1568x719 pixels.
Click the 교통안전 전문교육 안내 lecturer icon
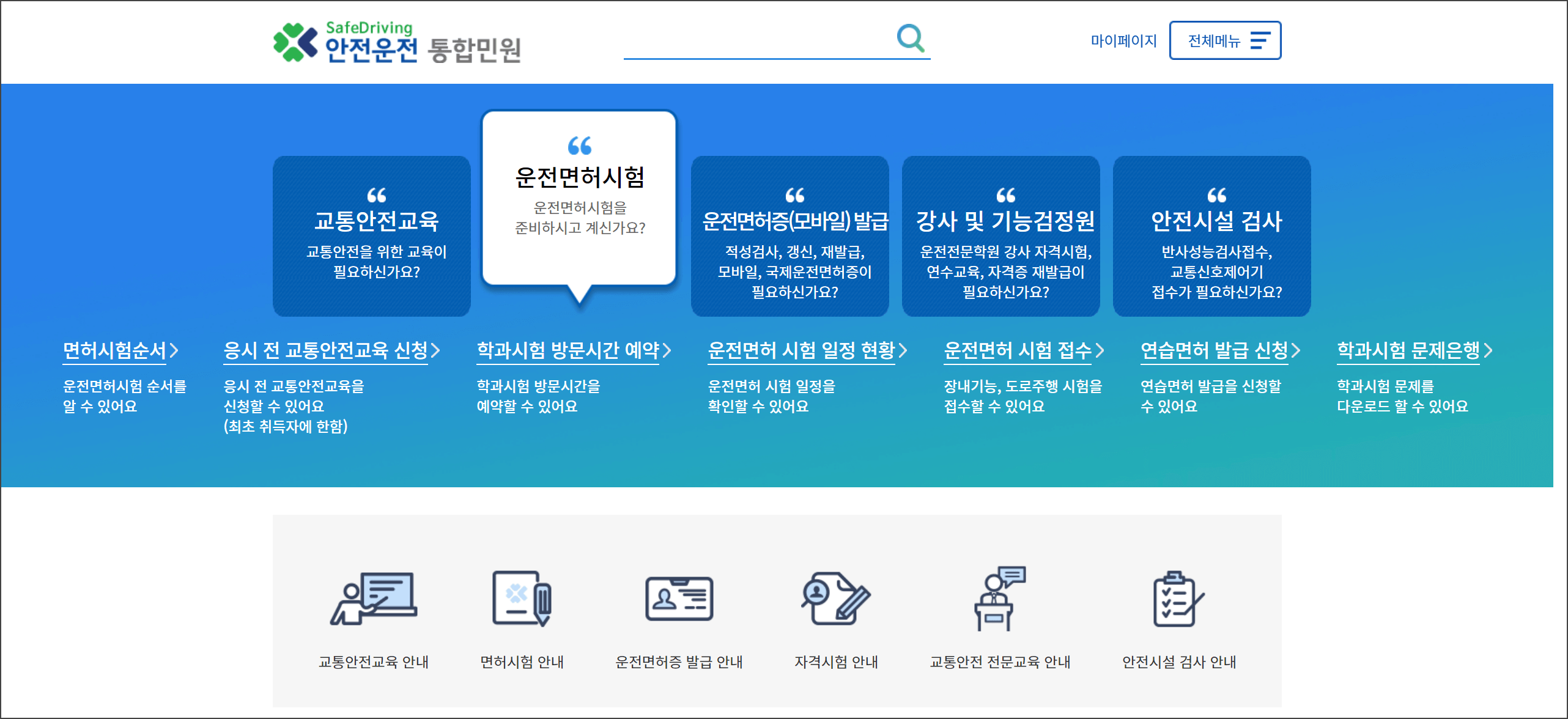click(x=1000, y=599)
